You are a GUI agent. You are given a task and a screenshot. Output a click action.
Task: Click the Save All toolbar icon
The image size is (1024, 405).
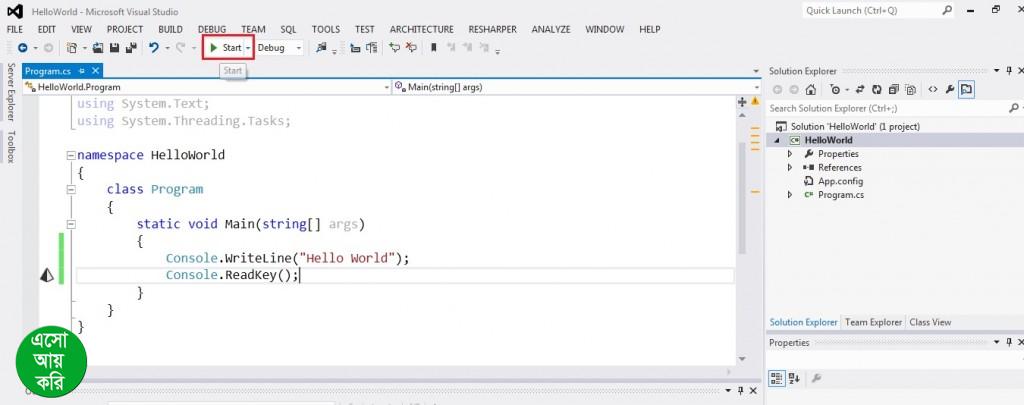click(130, 48)
